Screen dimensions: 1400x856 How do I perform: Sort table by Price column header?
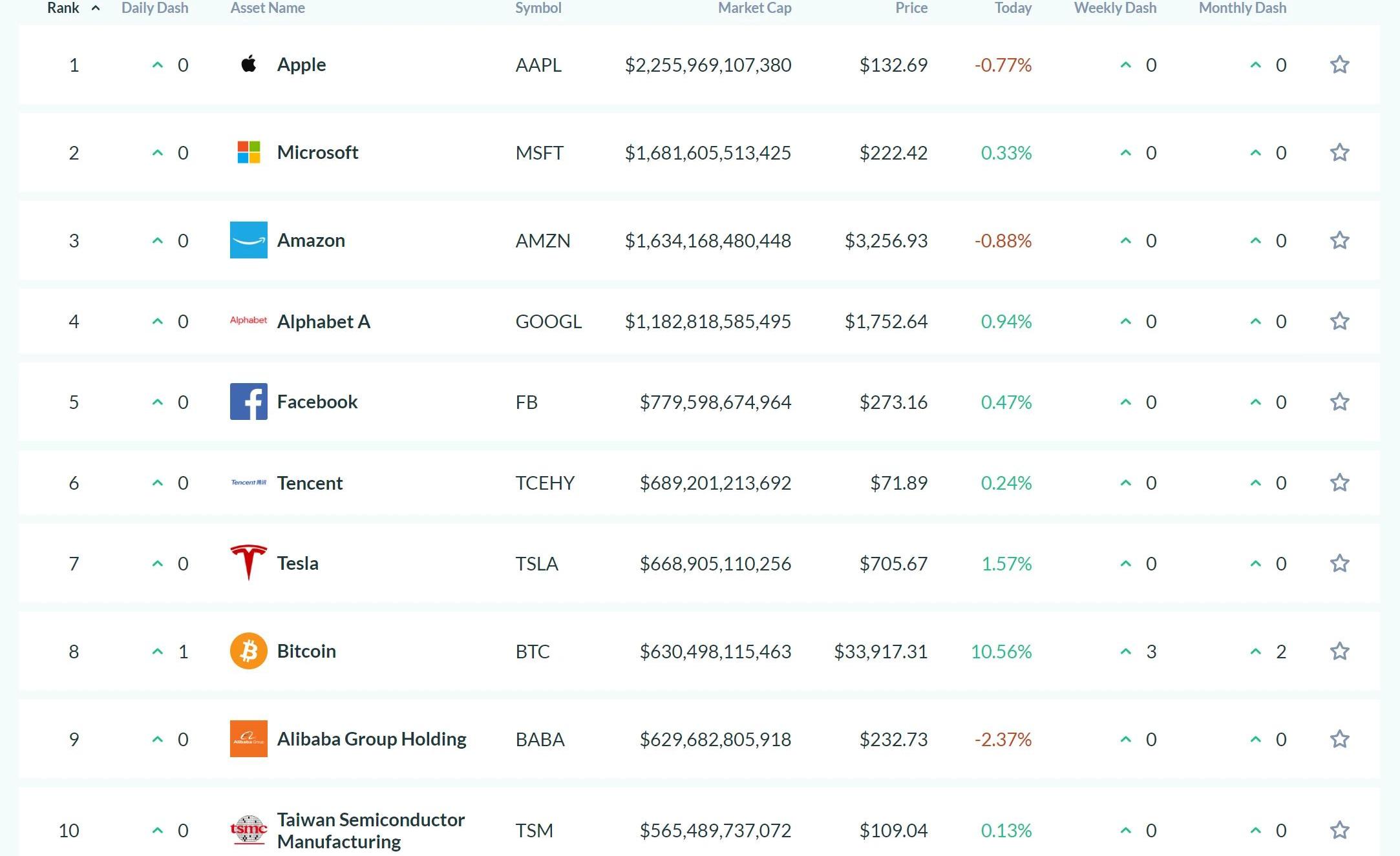pos(911,8)
